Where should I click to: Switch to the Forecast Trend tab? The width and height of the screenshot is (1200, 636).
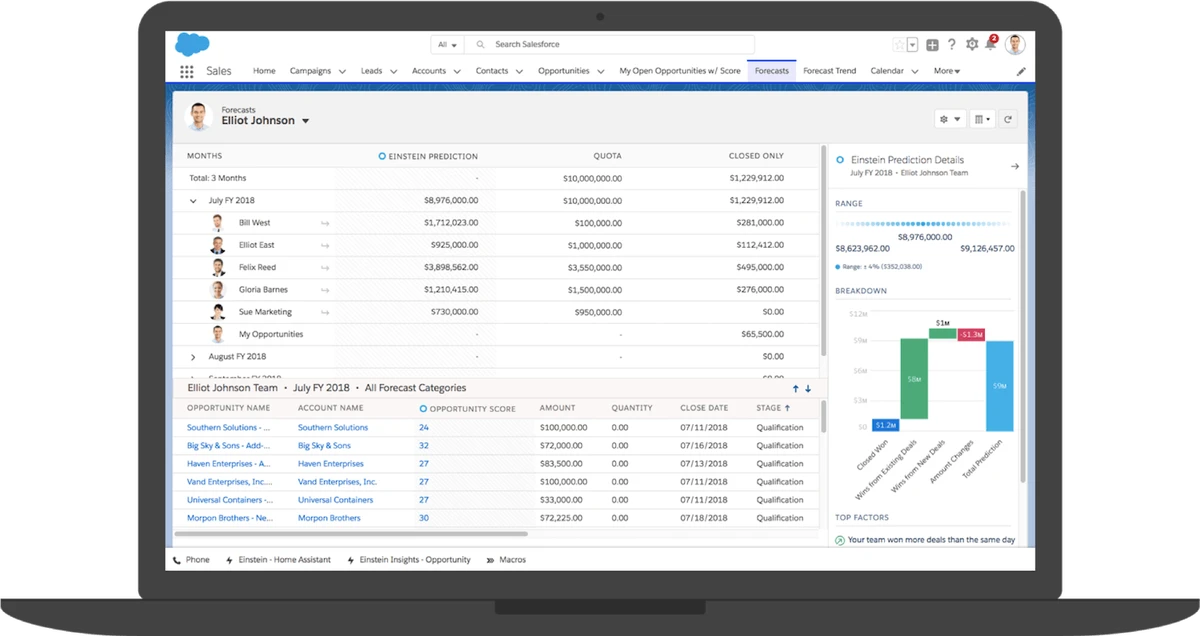point(829,71)
